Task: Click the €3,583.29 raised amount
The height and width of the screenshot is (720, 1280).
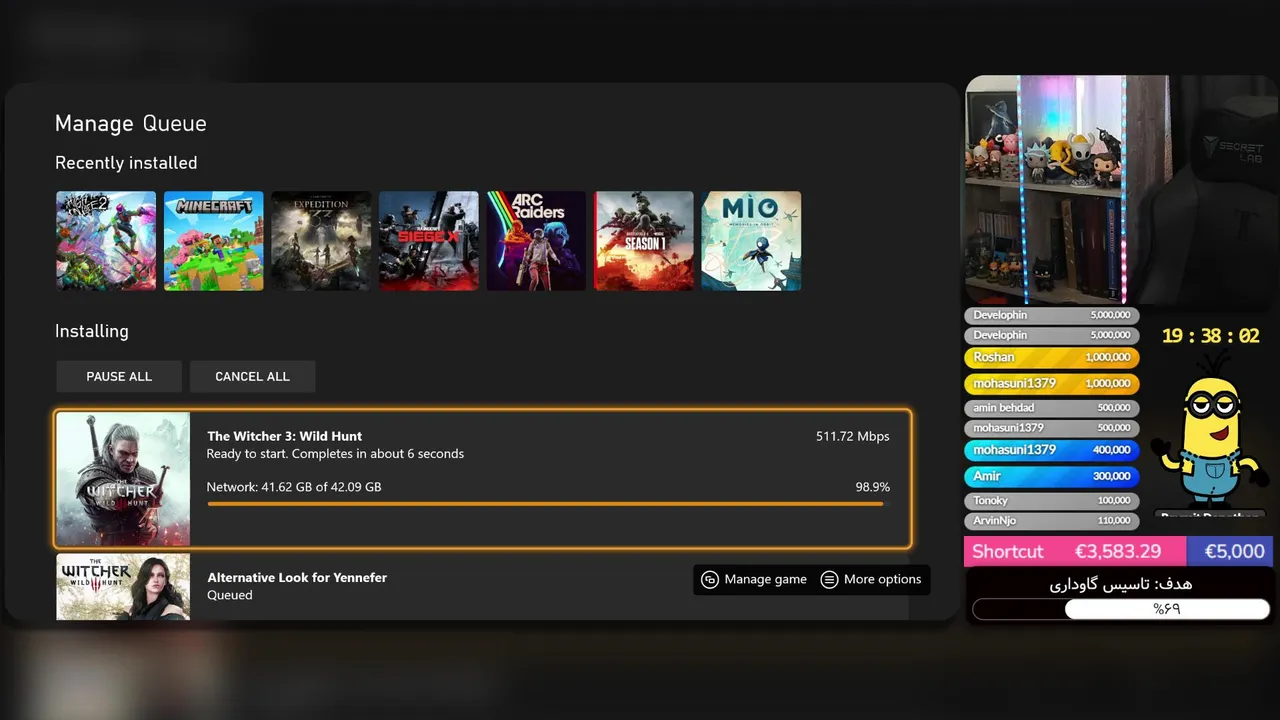Action: (x=1118, y=552)
